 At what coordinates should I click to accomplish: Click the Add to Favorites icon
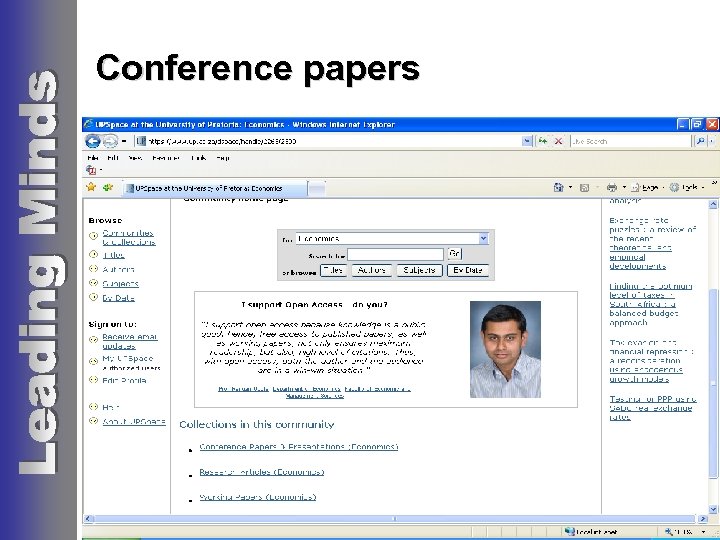pyautogui.click(x=108, y=187)
